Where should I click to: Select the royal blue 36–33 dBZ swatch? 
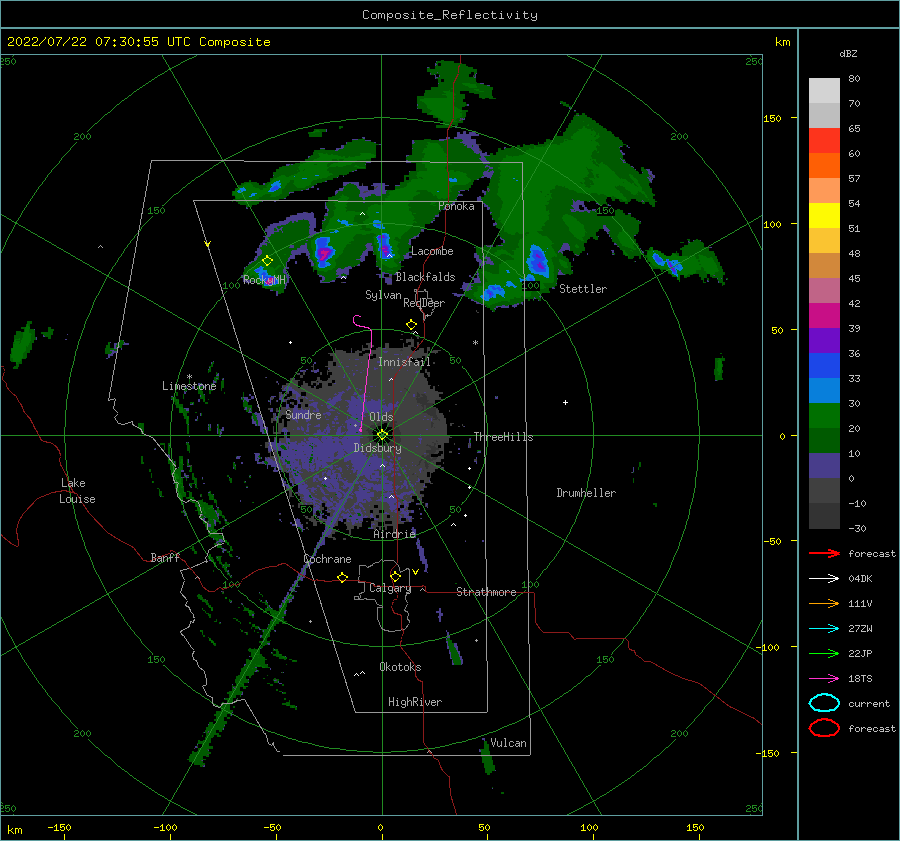[824, 366]
